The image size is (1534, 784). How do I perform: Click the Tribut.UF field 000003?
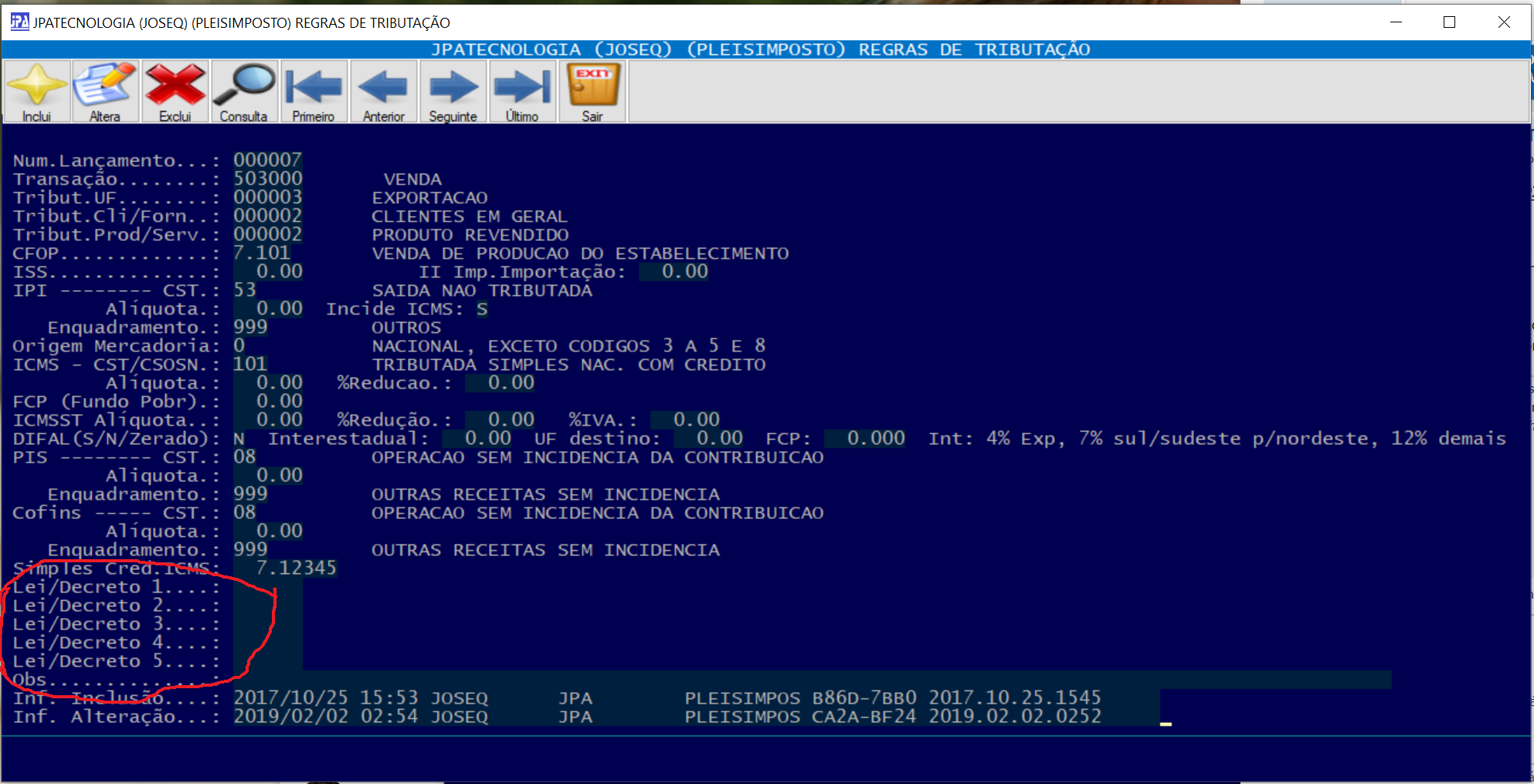(268, 197)
